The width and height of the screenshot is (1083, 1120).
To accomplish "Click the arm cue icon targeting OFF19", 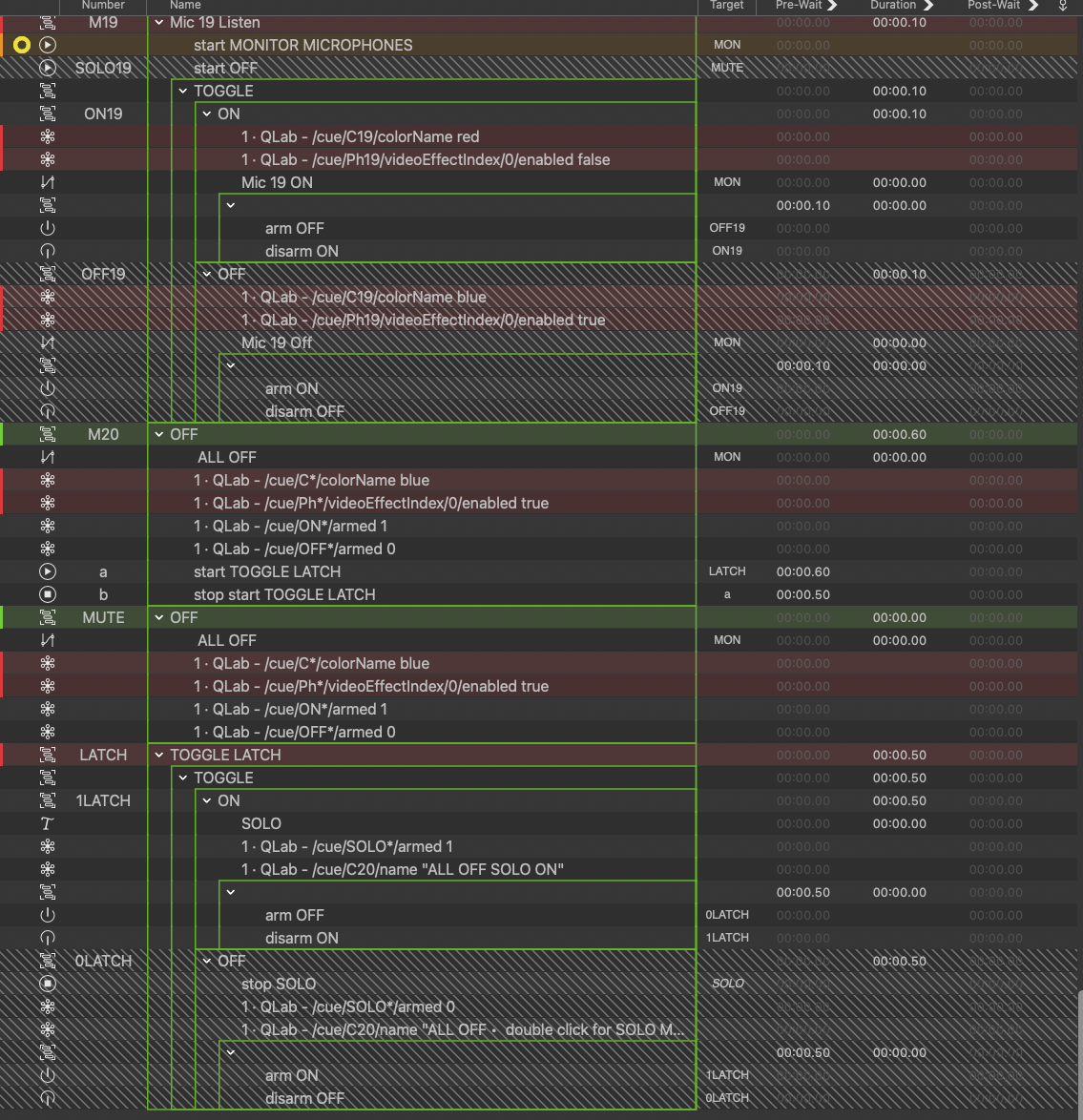I will [x=48, y=228].
